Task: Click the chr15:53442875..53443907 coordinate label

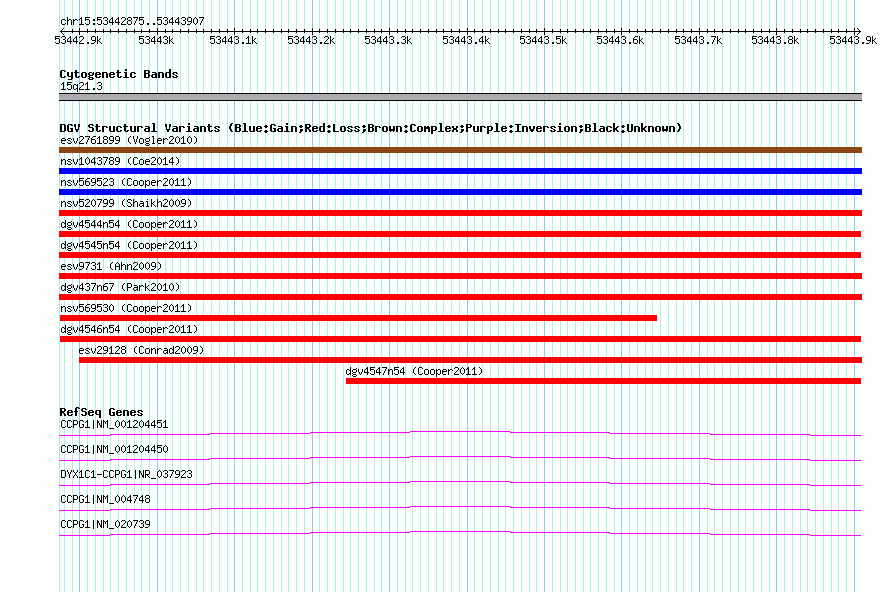Action: click(x=132, y=21)
